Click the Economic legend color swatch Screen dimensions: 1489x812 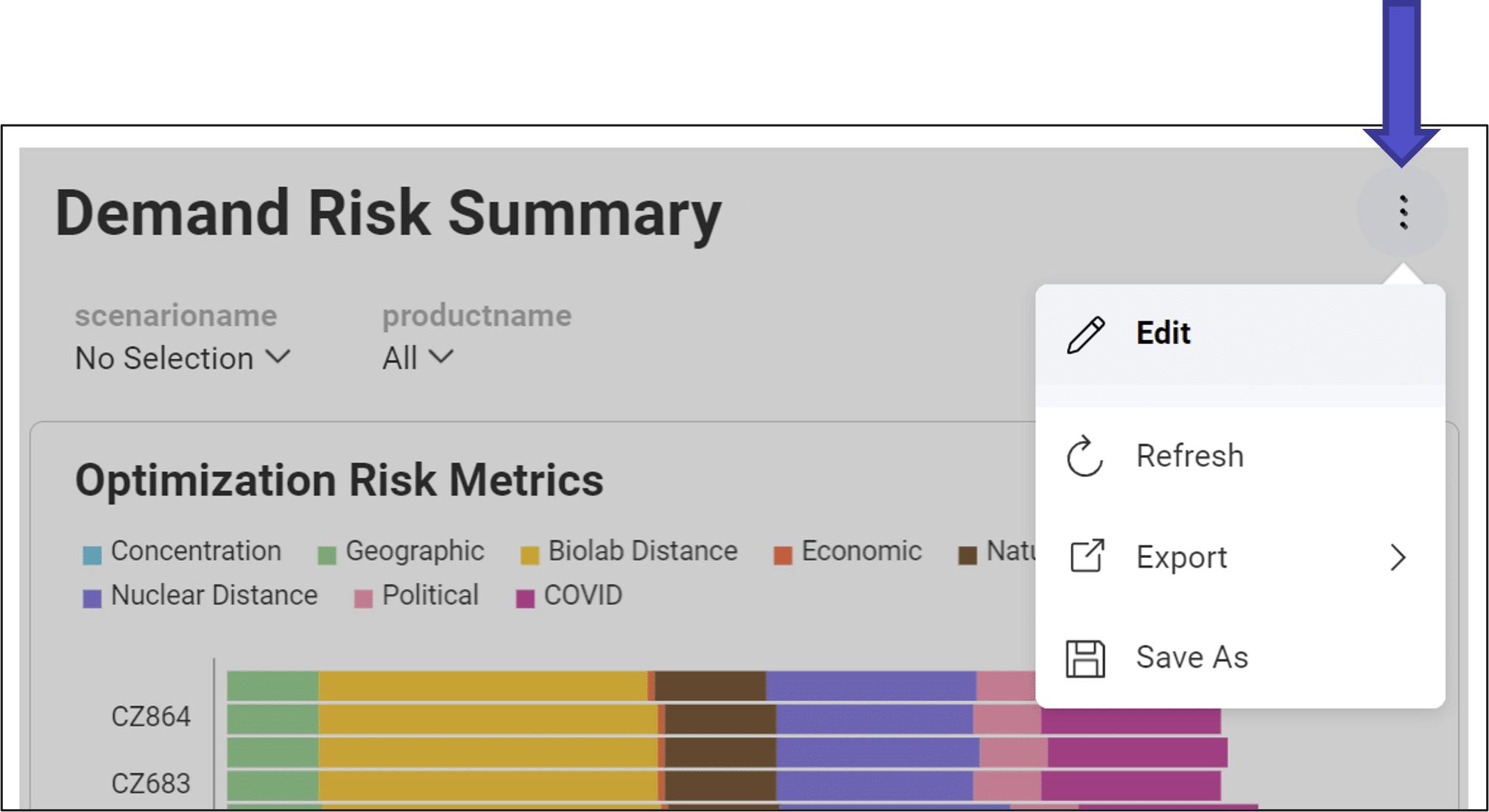tap(783, 555)
